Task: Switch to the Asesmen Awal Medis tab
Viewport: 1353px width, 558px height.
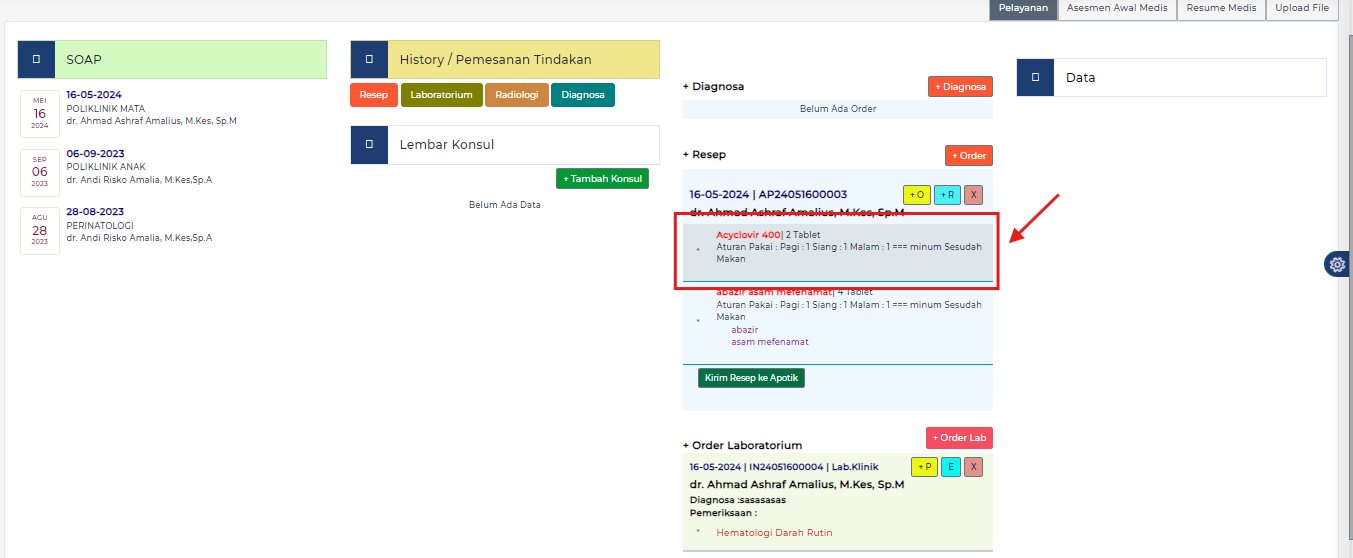Action: point(1117,8)
